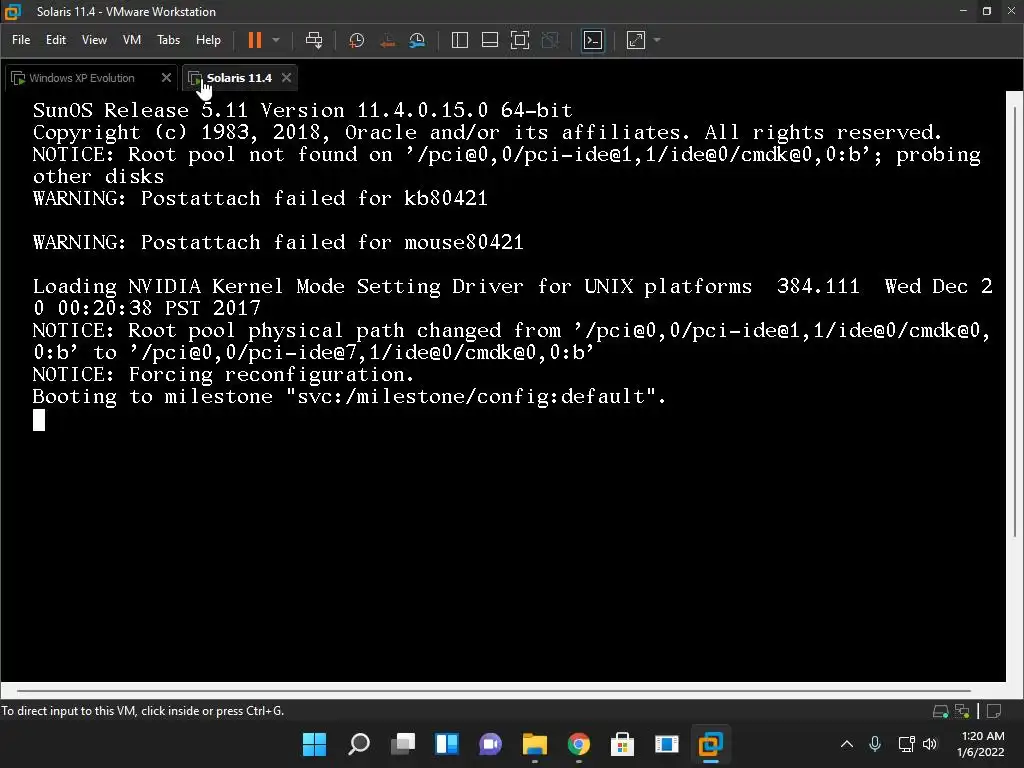Expand the stretch guest dropdown arrow
1024x768 pixels.
657,40
